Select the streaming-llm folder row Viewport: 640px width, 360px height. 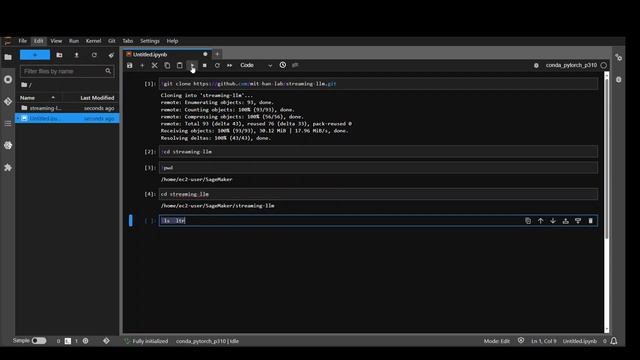67,108
